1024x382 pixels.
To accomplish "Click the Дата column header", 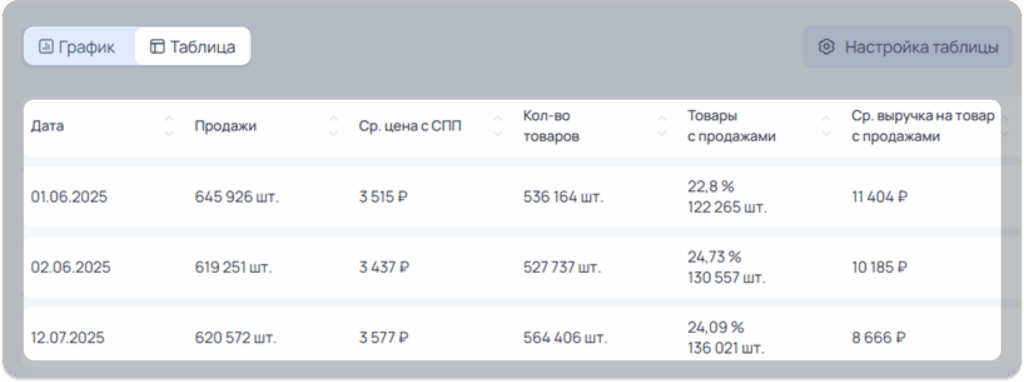I will [48, 126].
